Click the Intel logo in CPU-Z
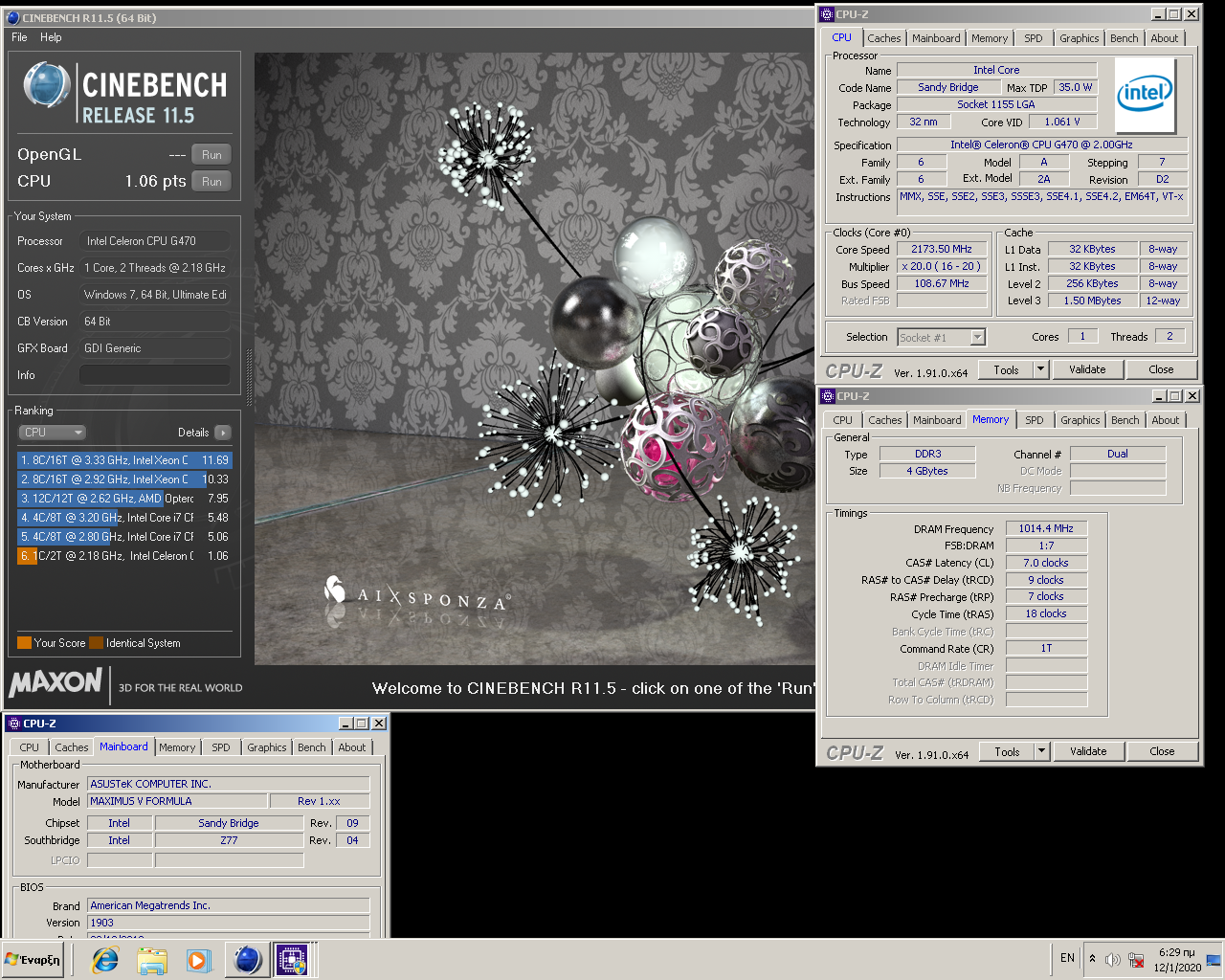 tap(1146, 95)
